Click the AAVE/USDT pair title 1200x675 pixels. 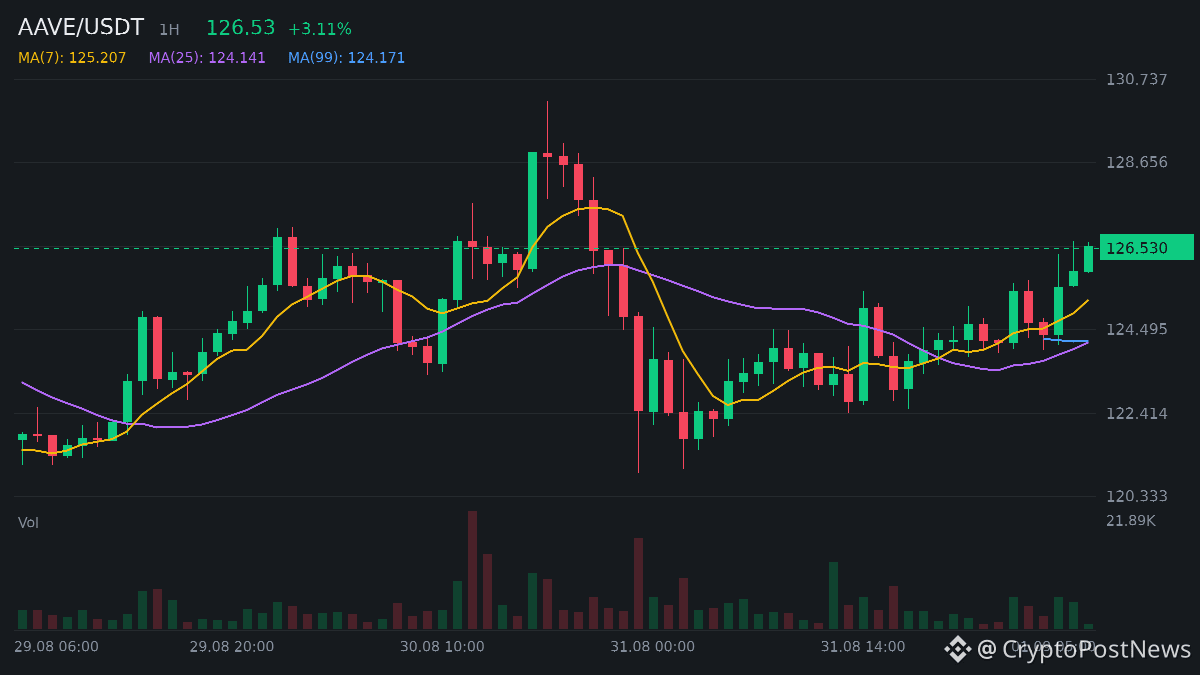click(81, 28)
